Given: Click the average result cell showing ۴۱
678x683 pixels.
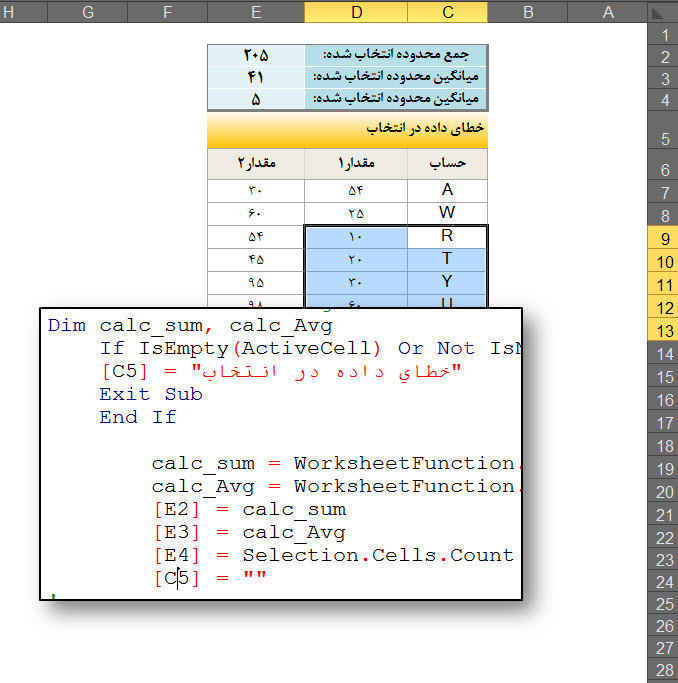Looking at the screenshot, I should point(256,77).
